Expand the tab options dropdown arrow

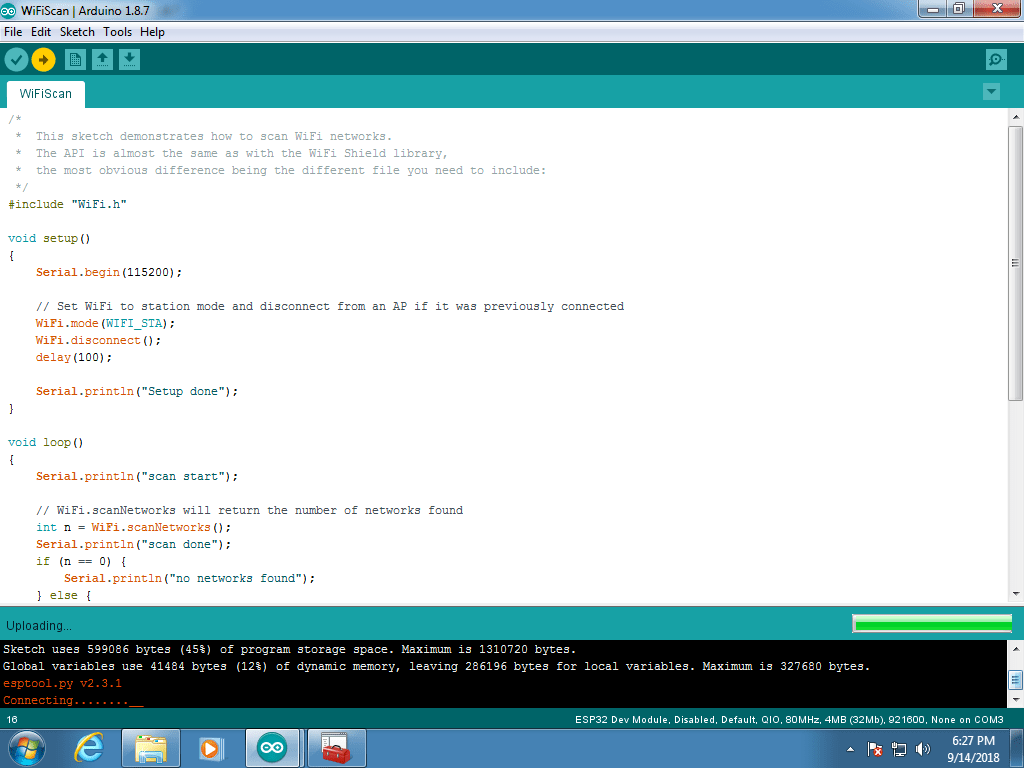pyautogui.click(x=991, y=92)
